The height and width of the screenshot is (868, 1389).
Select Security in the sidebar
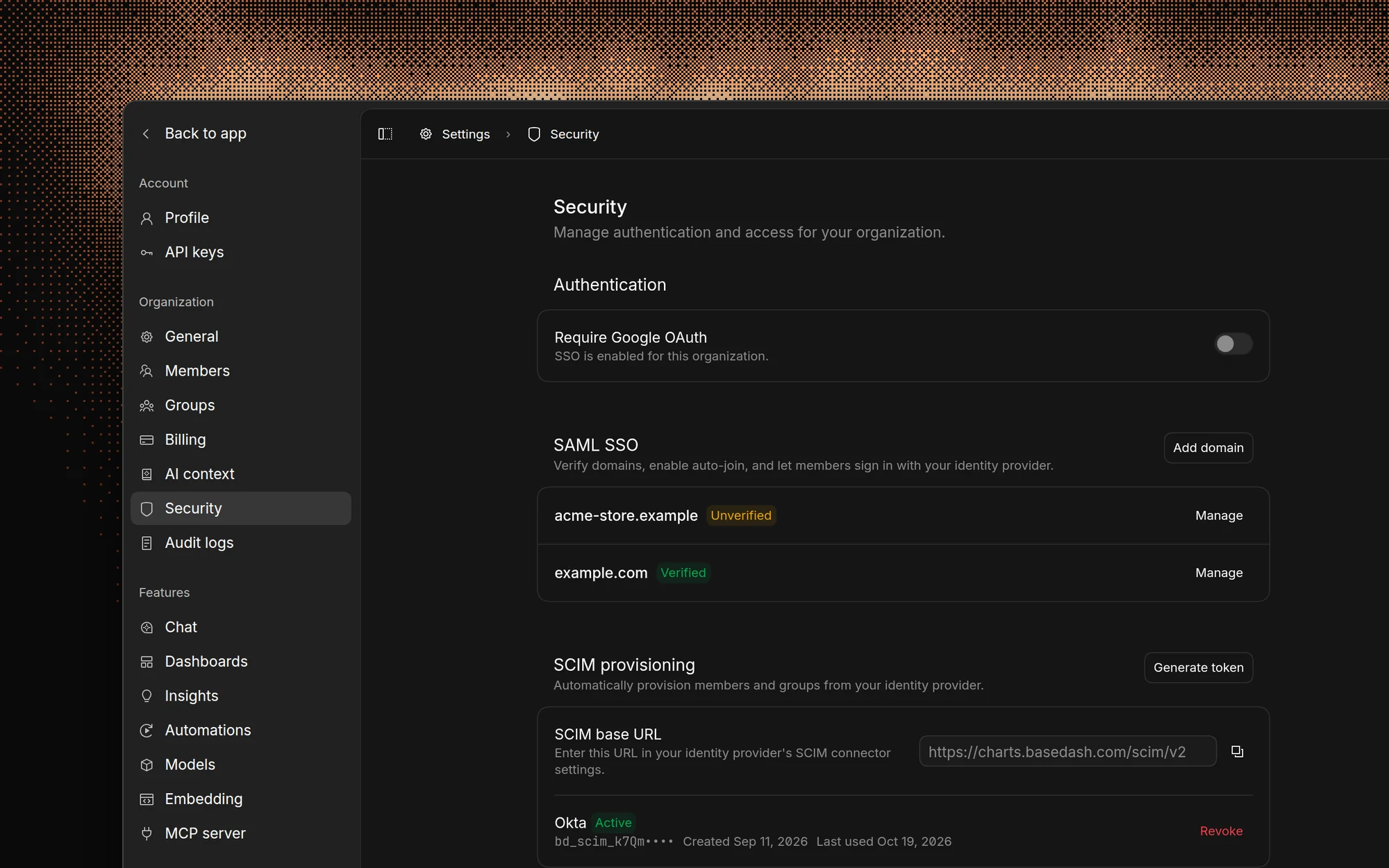click(x=241, y=508)
